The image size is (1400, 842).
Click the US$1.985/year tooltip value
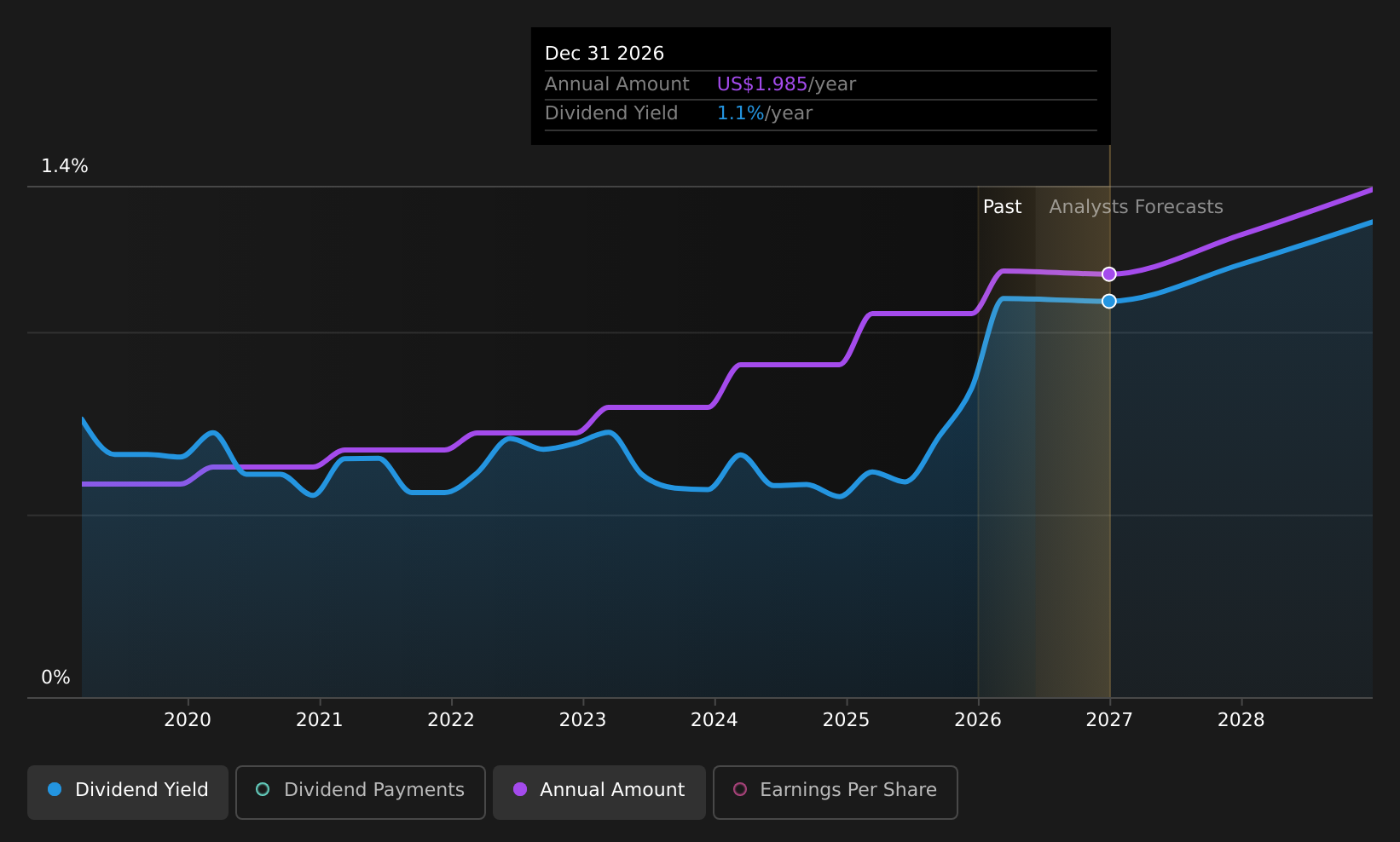click(x=786, y=84)
